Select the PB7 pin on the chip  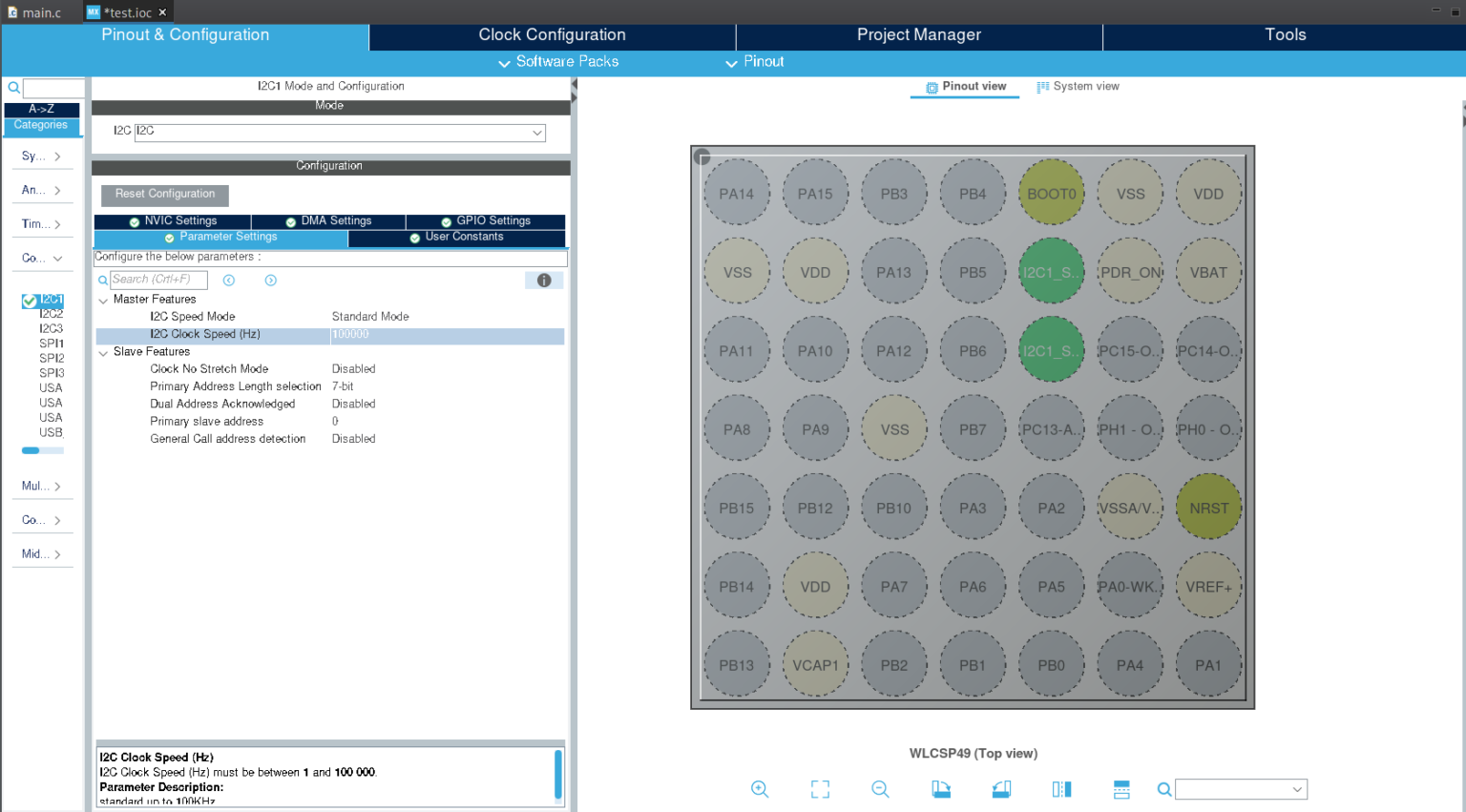(x=973, y=430)
